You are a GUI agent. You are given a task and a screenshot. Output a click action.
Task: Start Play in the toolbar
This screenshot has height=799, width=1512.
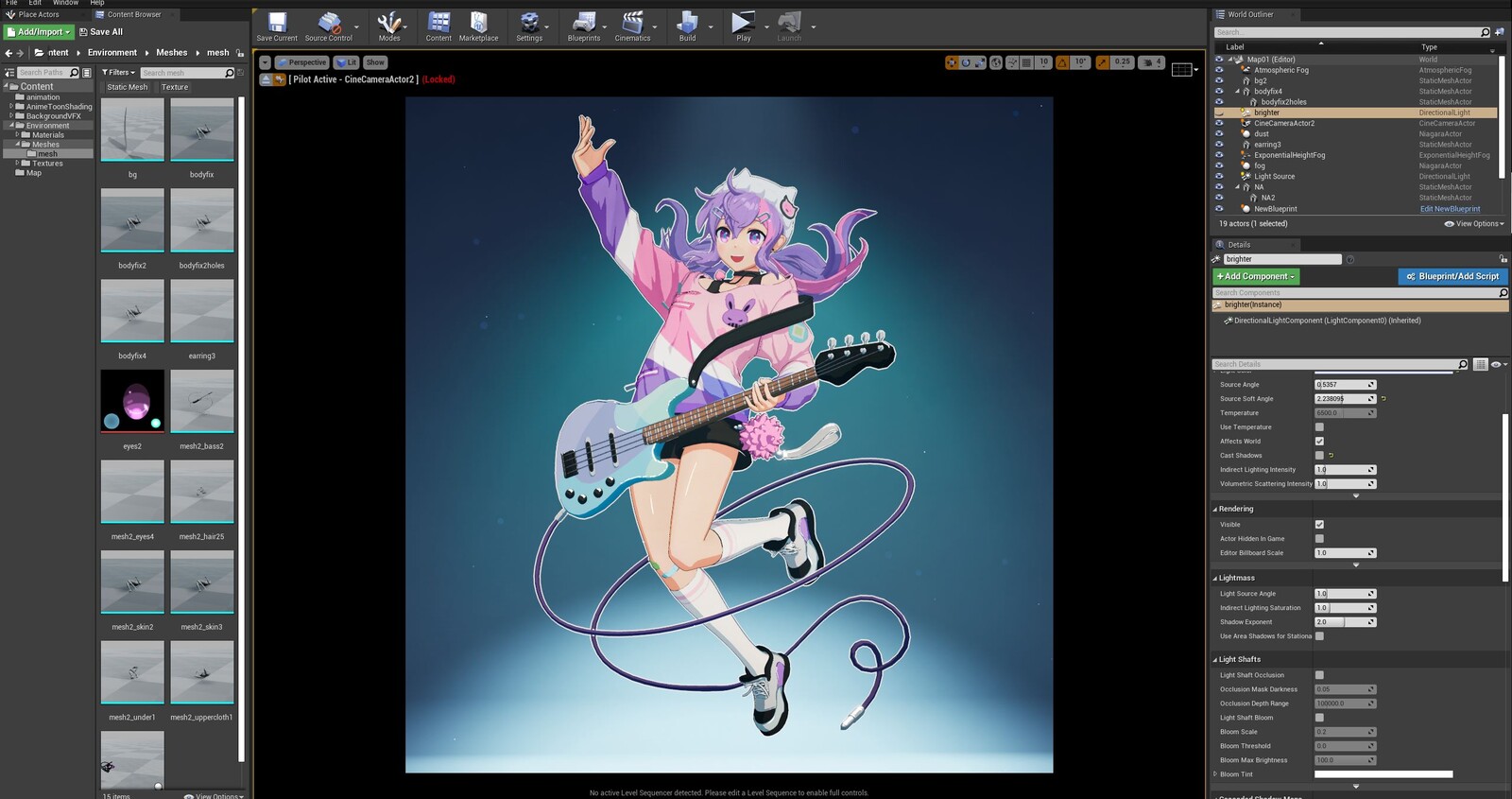(x=744, y=26)
